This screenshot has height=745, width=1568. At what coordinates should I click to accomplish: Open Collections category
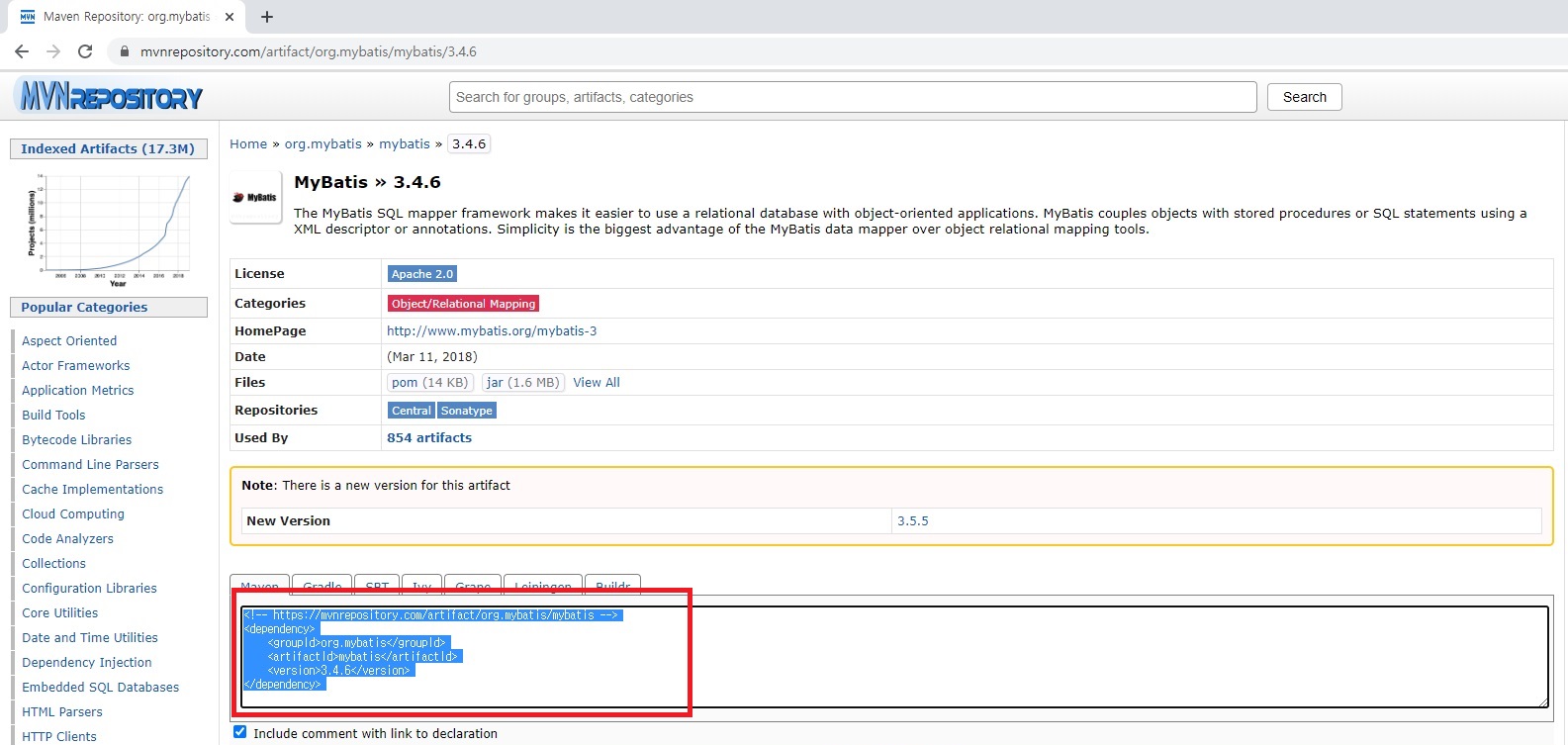coord(54,564)
